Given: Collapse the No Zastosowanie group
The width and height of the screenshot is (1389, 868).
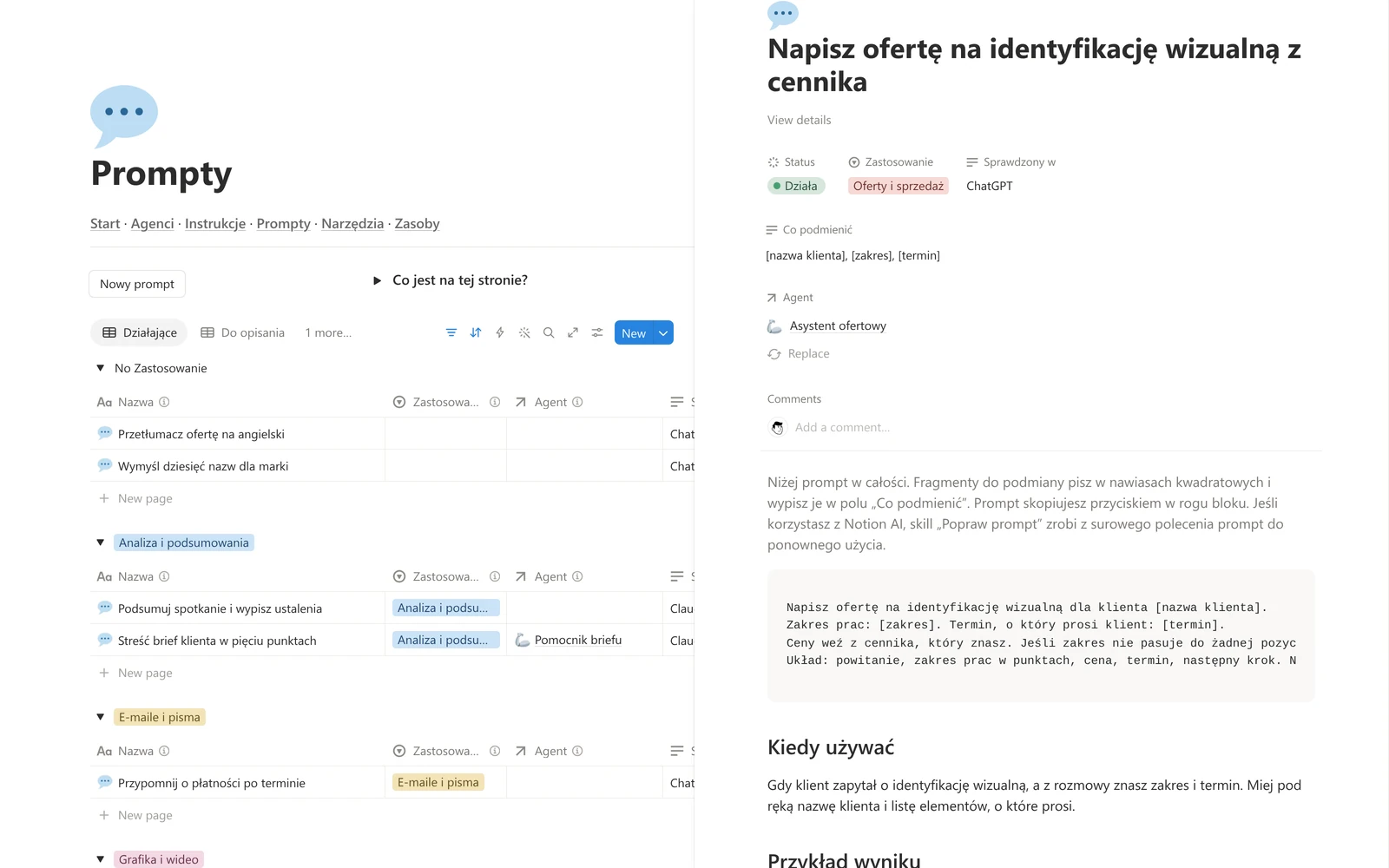Looking at the screenshot, I should pos(101,368).
